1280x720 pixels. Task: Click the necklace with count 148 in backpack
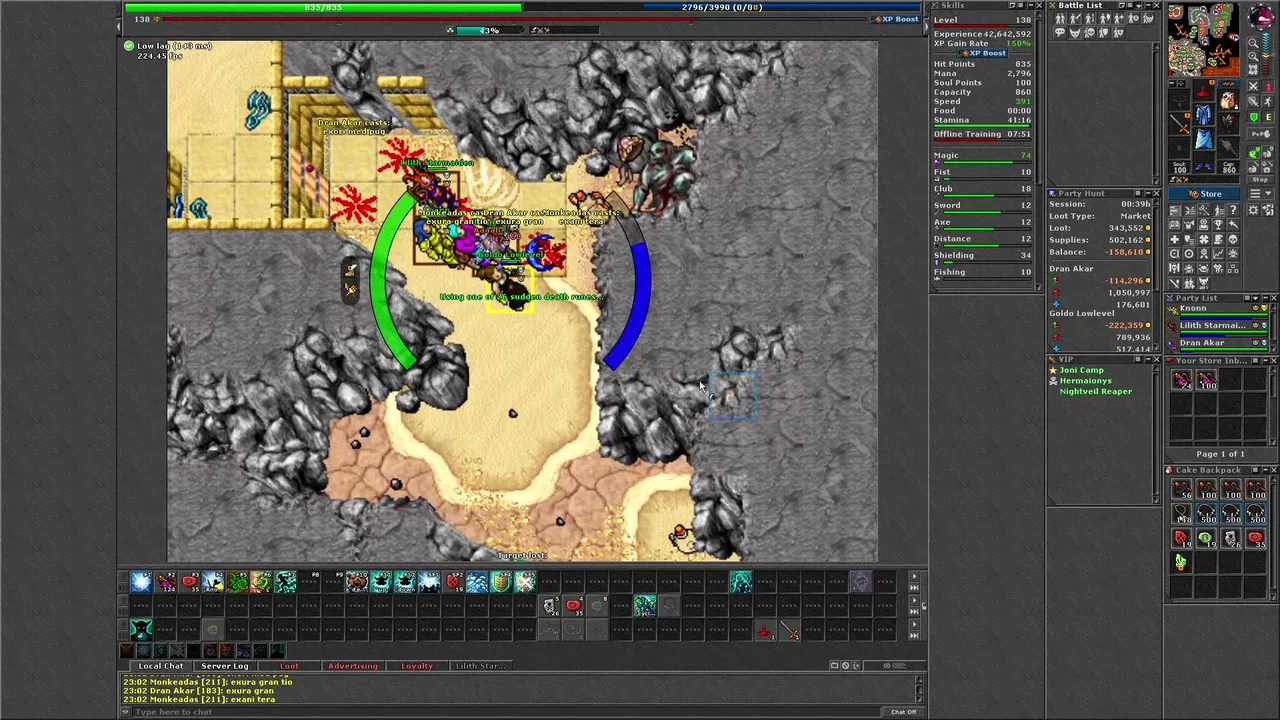(1181, 514)
